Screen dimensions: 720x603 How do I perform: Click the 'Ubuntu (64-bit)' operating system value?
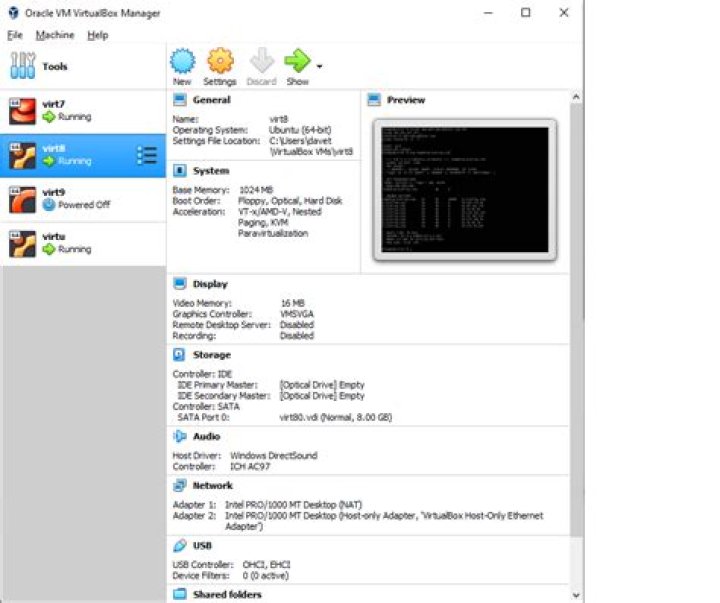[x=300, y=130]
